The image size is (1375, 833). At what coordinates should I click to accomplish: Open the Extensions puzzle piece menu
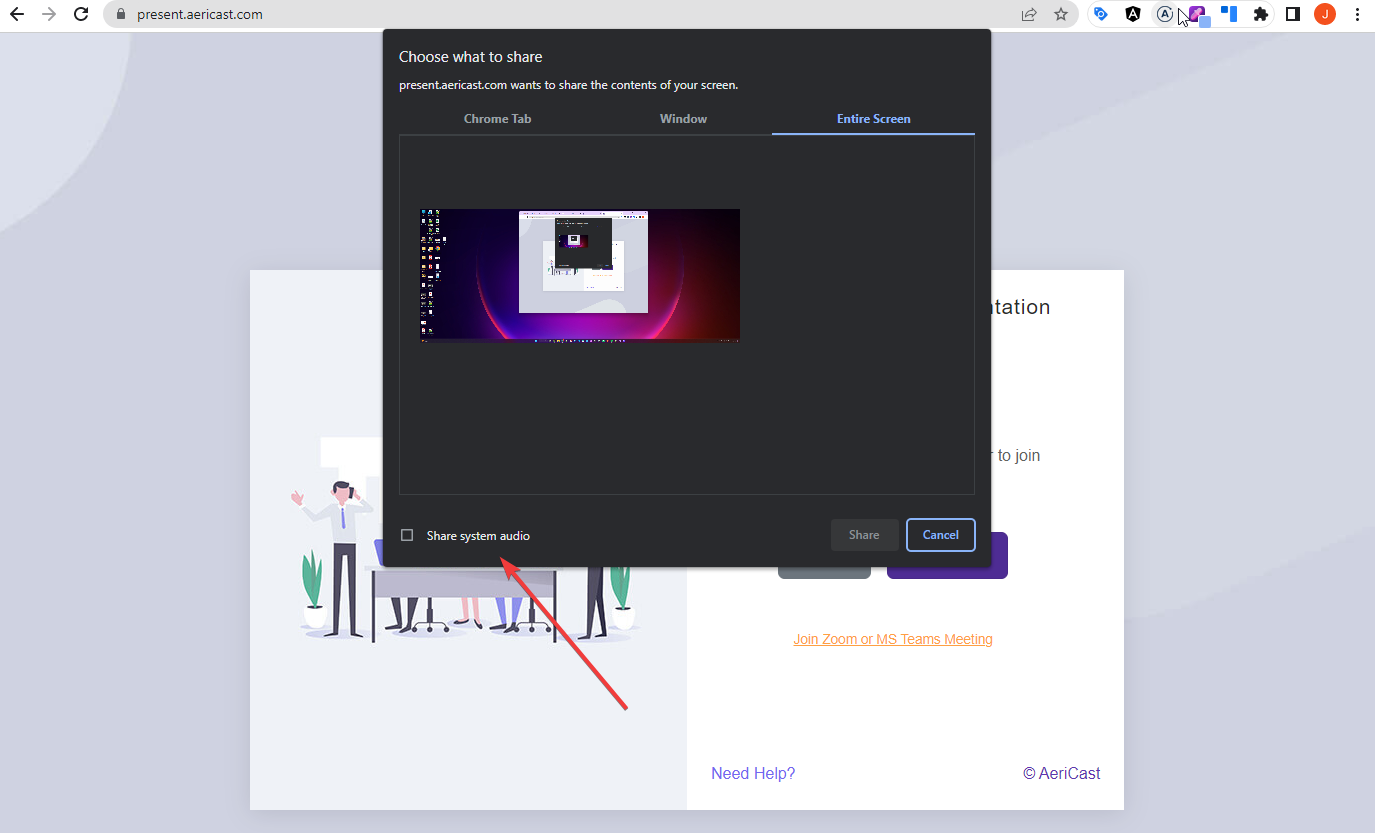1261,14
